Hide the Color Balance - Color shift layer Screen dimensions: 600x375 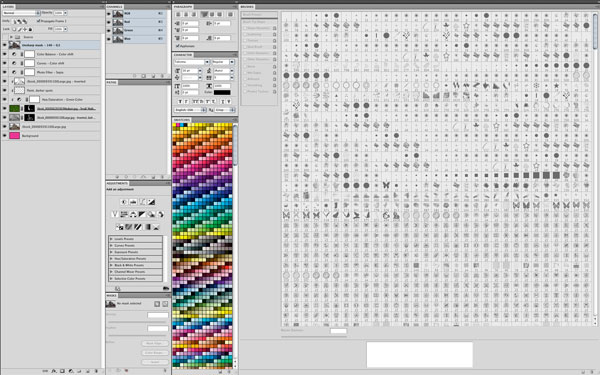pos(5,54)
